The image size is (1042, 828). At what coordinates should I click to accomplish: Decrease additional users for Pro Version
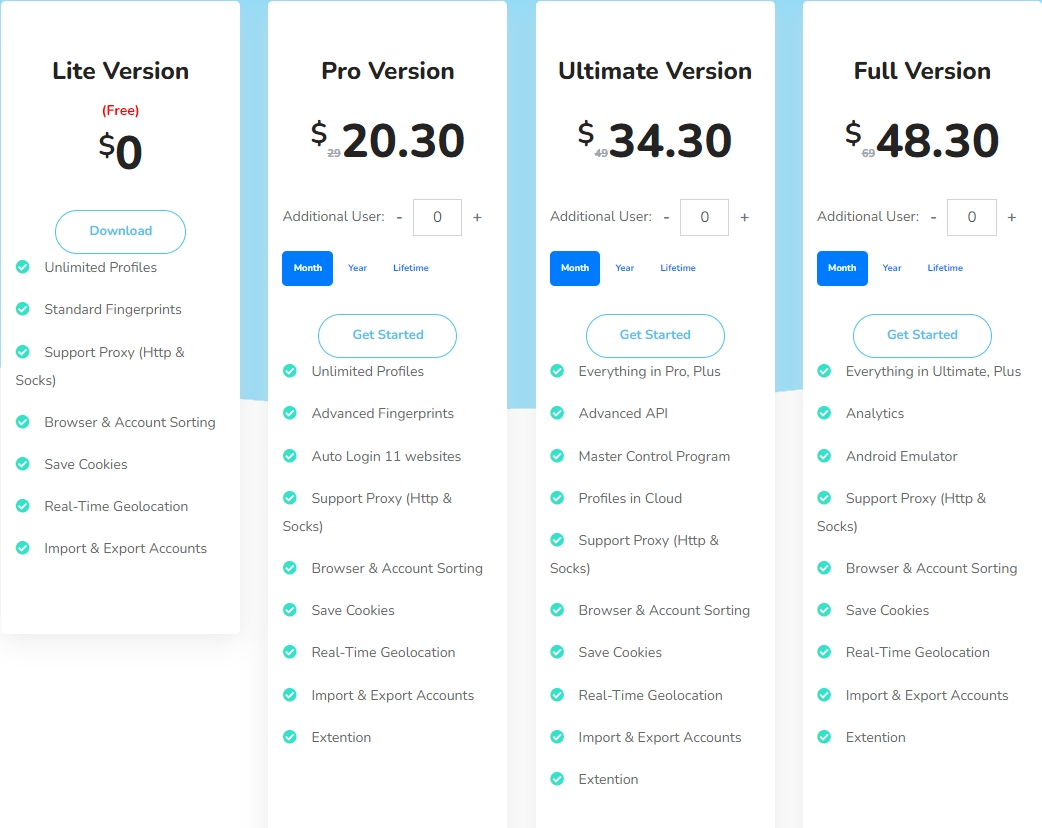(x=399, y=217)
